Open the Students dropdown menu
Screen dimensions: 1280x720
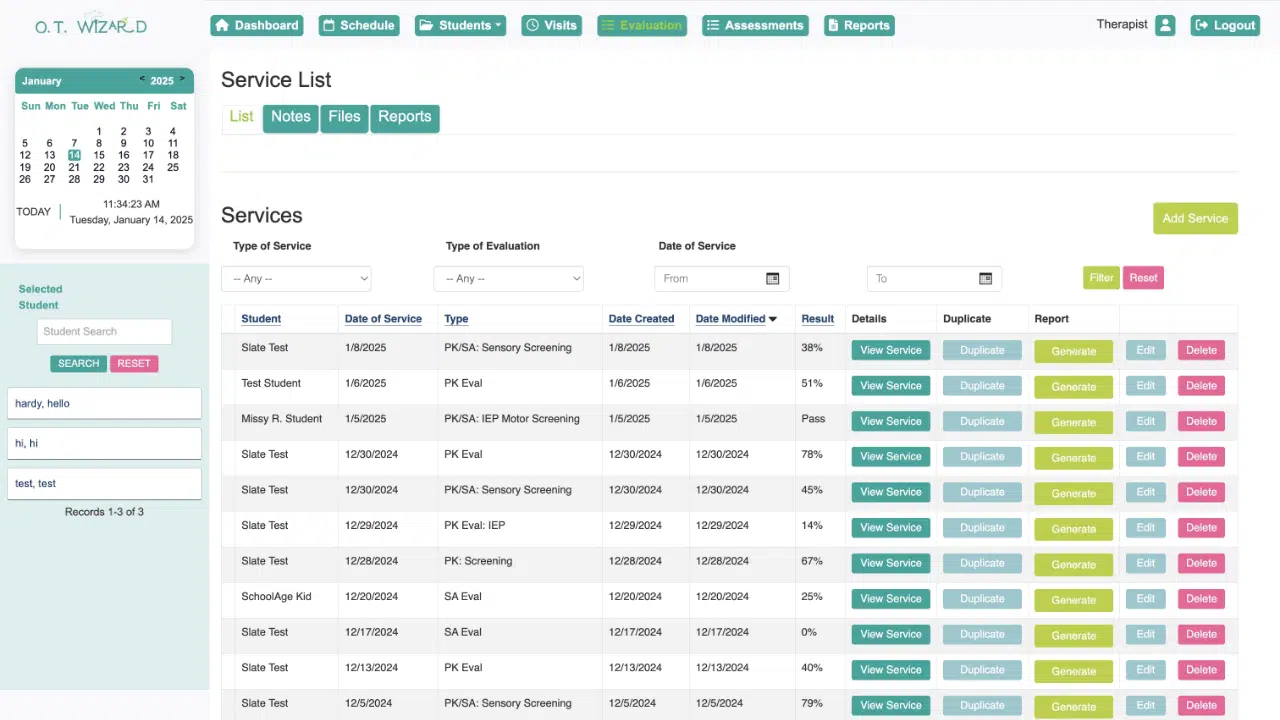point(460,26)
